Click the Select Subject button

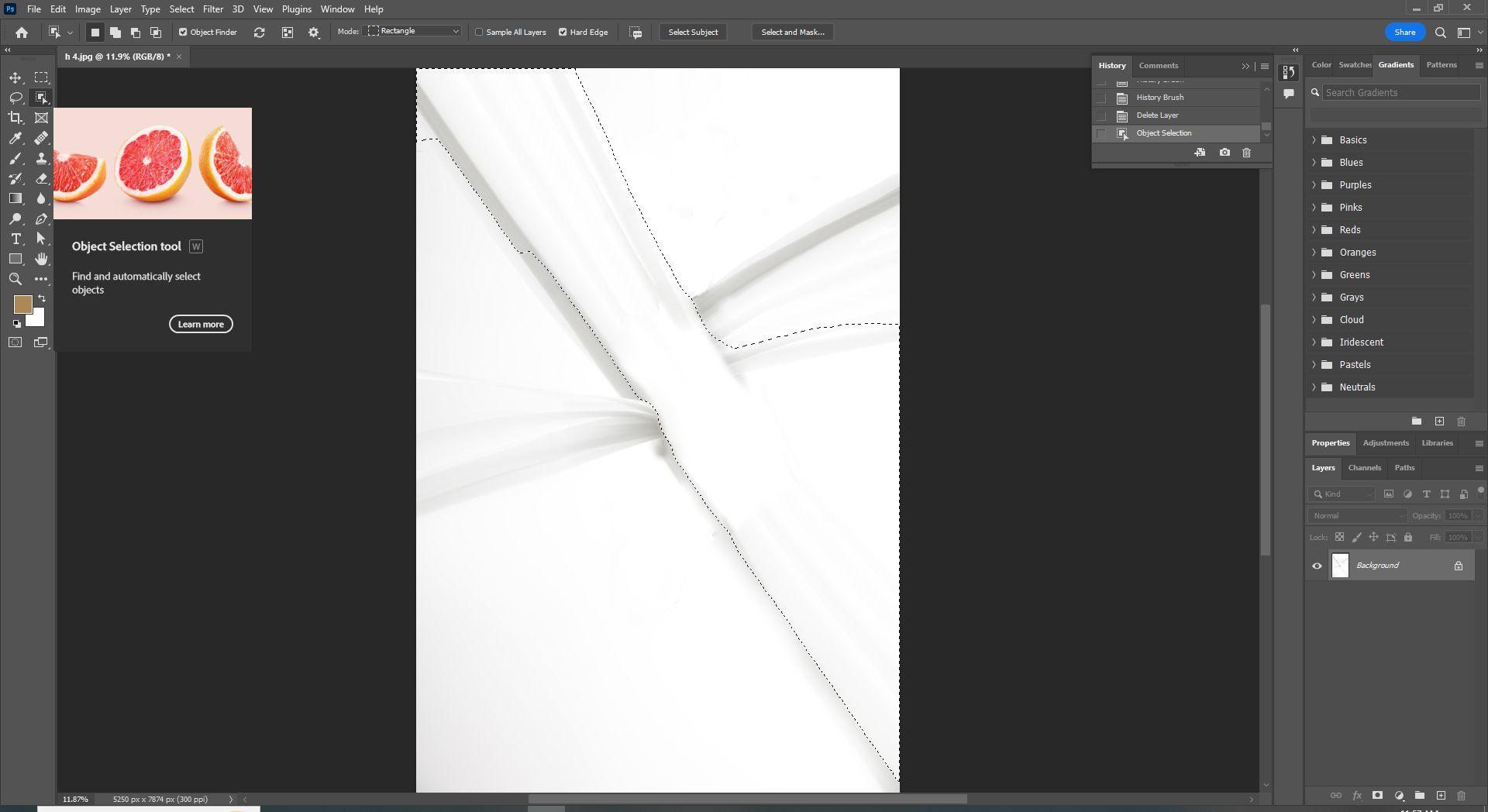coord(693,33)
